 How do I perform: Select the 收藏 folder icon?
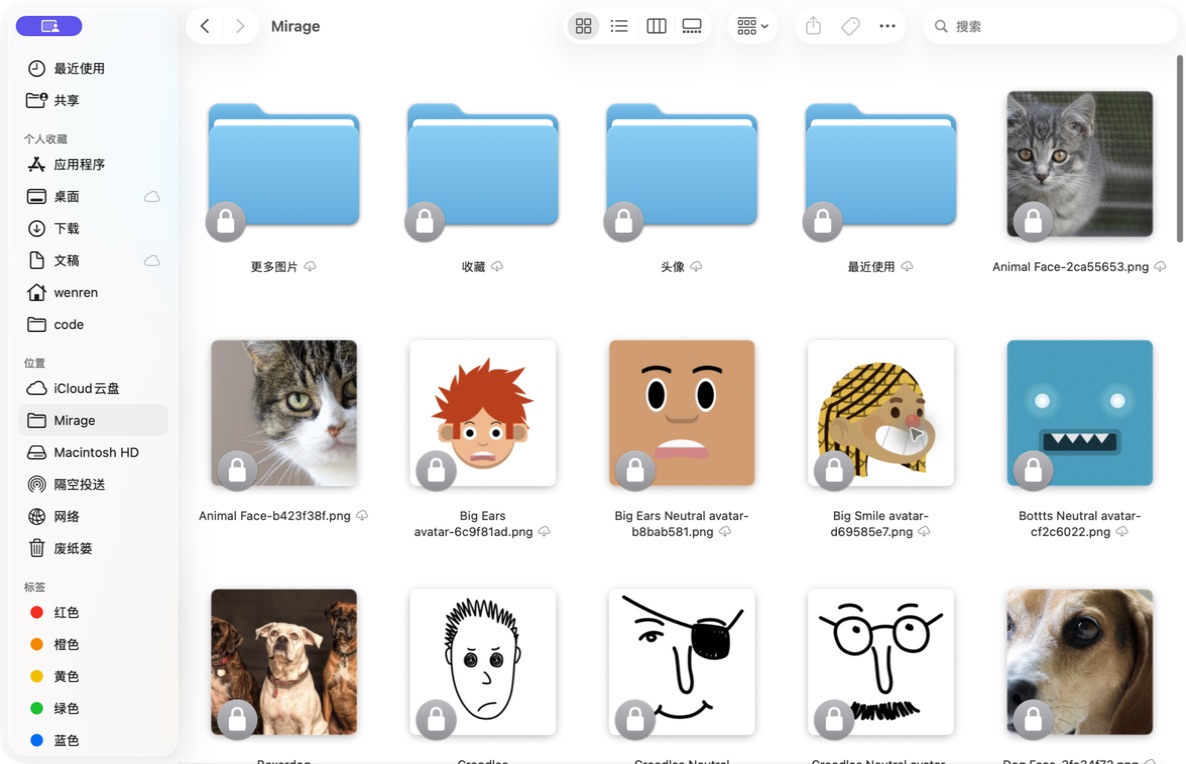pos(483,165)
